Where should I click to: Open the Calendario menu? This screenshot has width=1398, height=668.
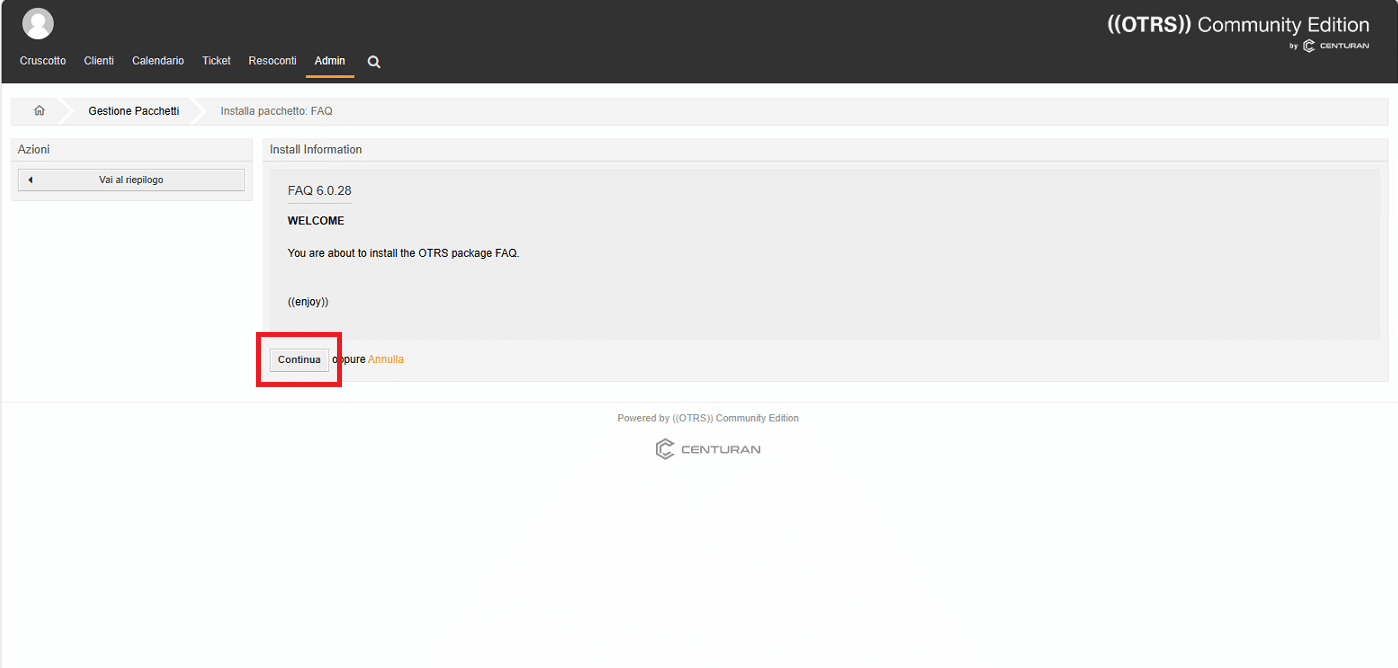158,61
